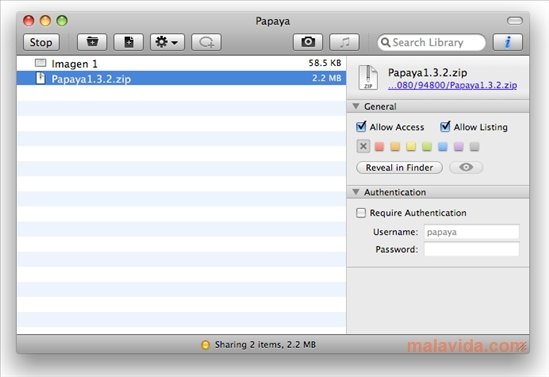Click the camera screenshot icon

pyautogui.click(x=308, y=42)
